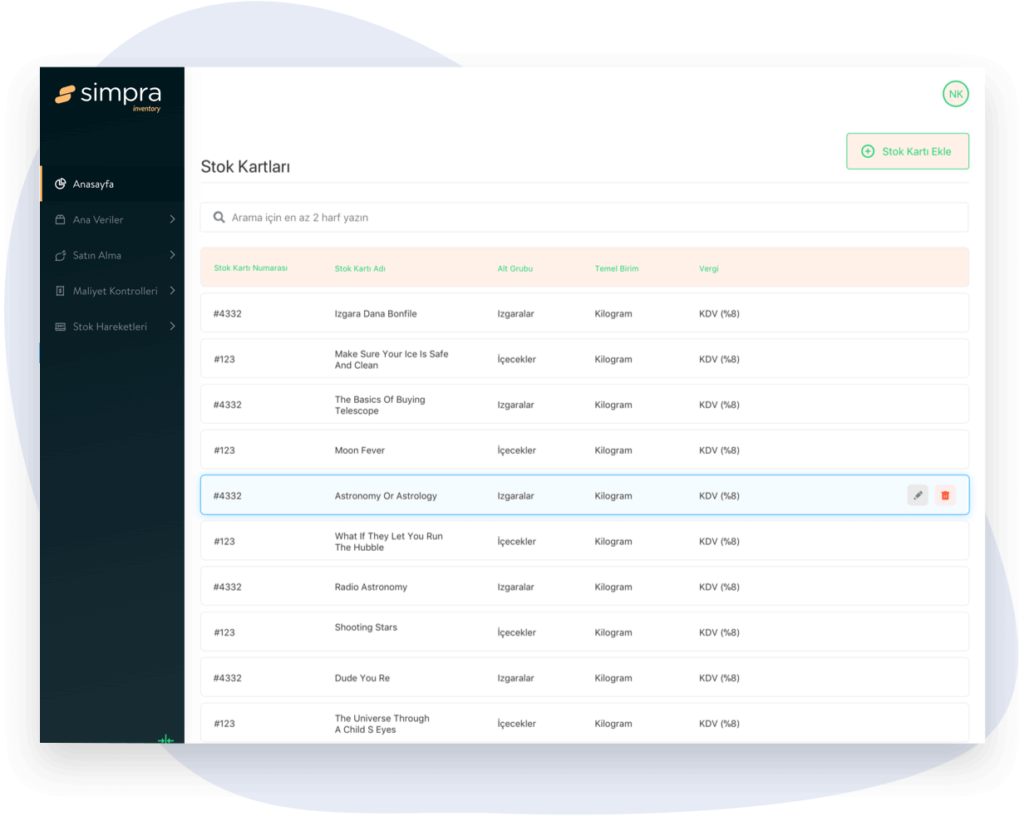Sort by Stok Kartı Adı column header

pos(360,268)
